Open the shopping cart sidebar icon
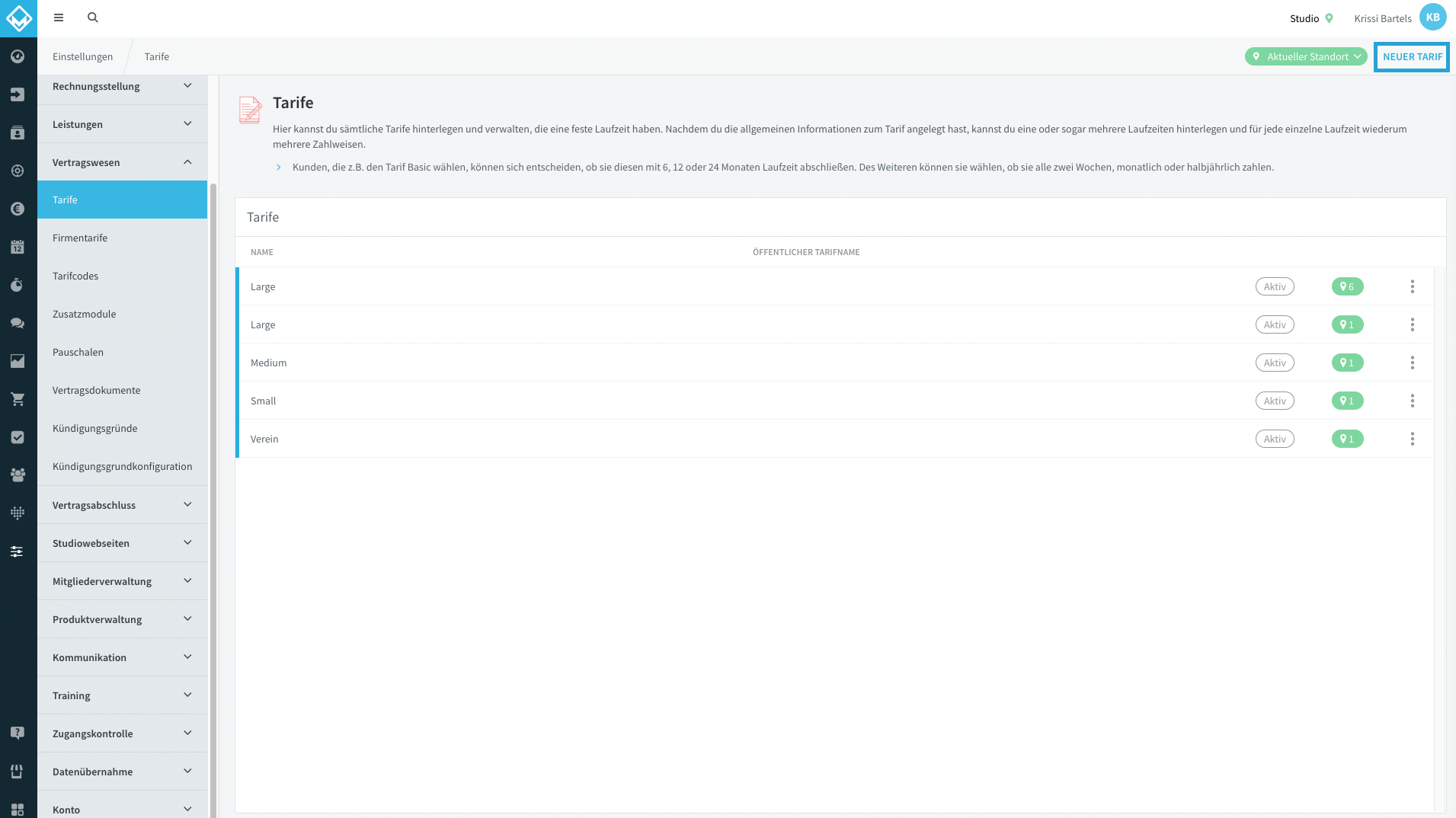The image size is (1456, 818). pos(18,399)
